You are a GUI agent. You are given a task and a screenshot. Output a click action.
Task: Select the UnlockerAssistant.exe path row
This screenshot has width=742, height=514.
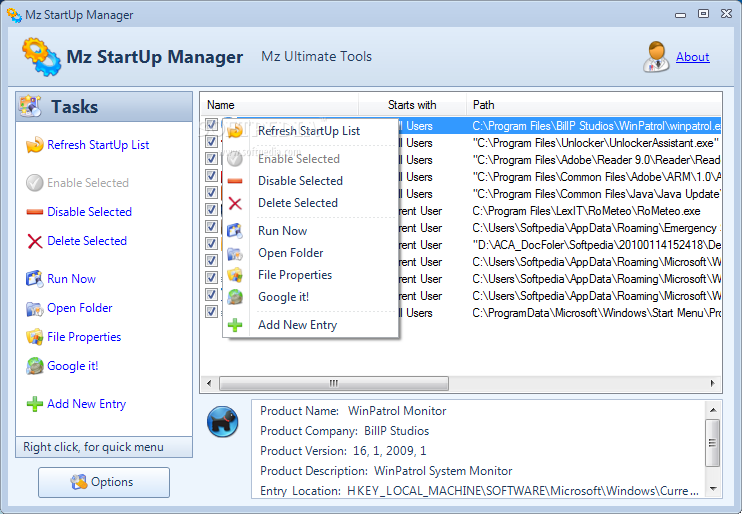click(x=595, y=142)
